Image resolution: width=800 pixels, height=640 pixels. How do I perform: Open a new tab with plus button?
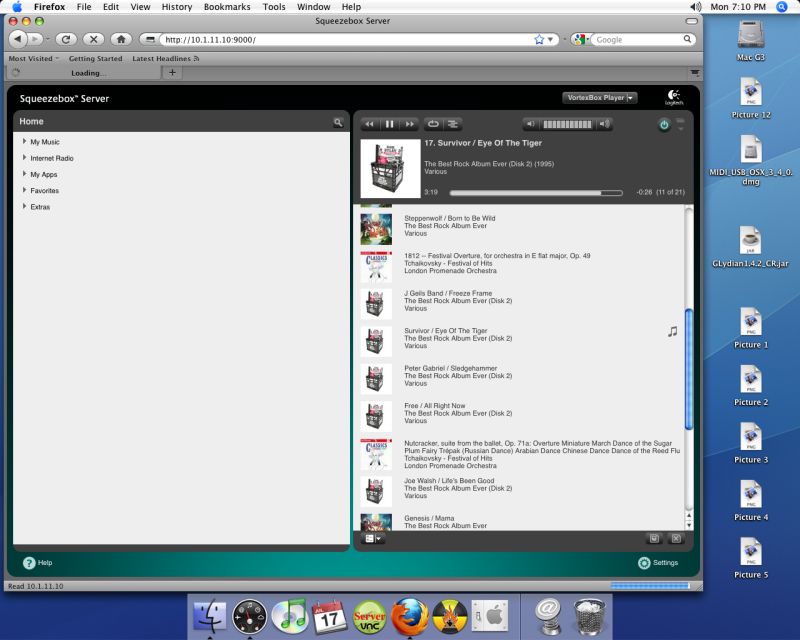(x=172, y=72)
